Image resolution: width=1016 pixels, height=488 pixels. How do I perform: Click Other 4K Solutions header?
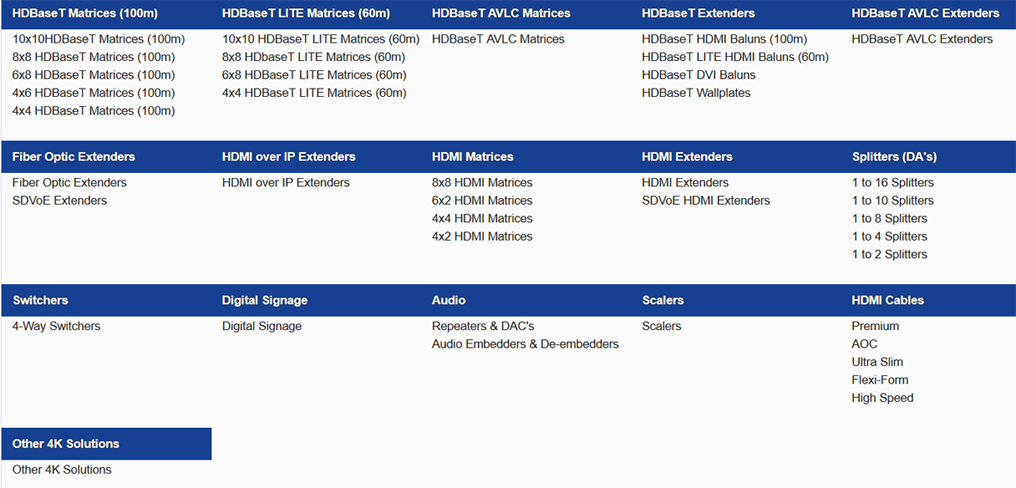tap(65, 444)
